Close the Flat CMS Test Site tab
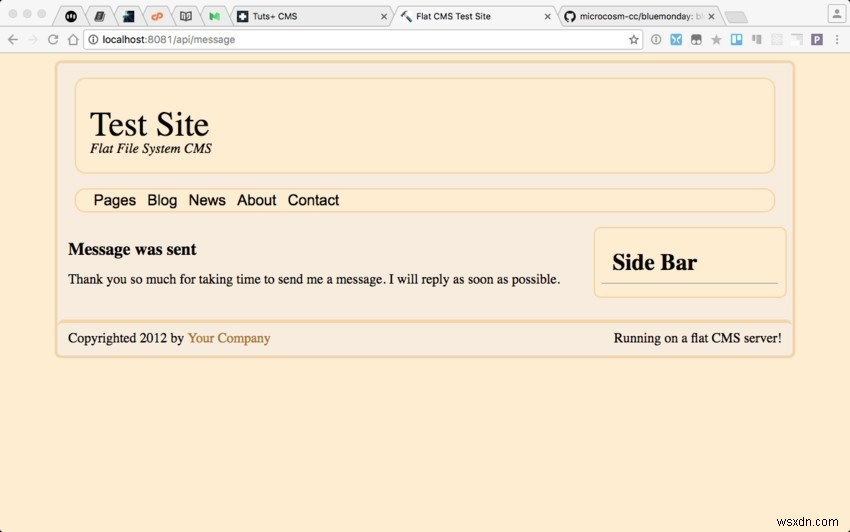This screenshot has height=532, width=850. [548, 17]
